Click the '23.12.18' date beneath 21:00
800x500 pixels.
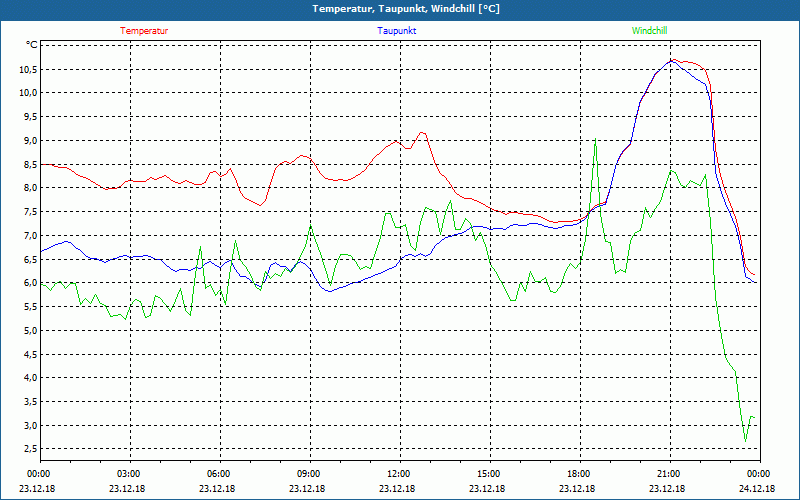[667, 489]
